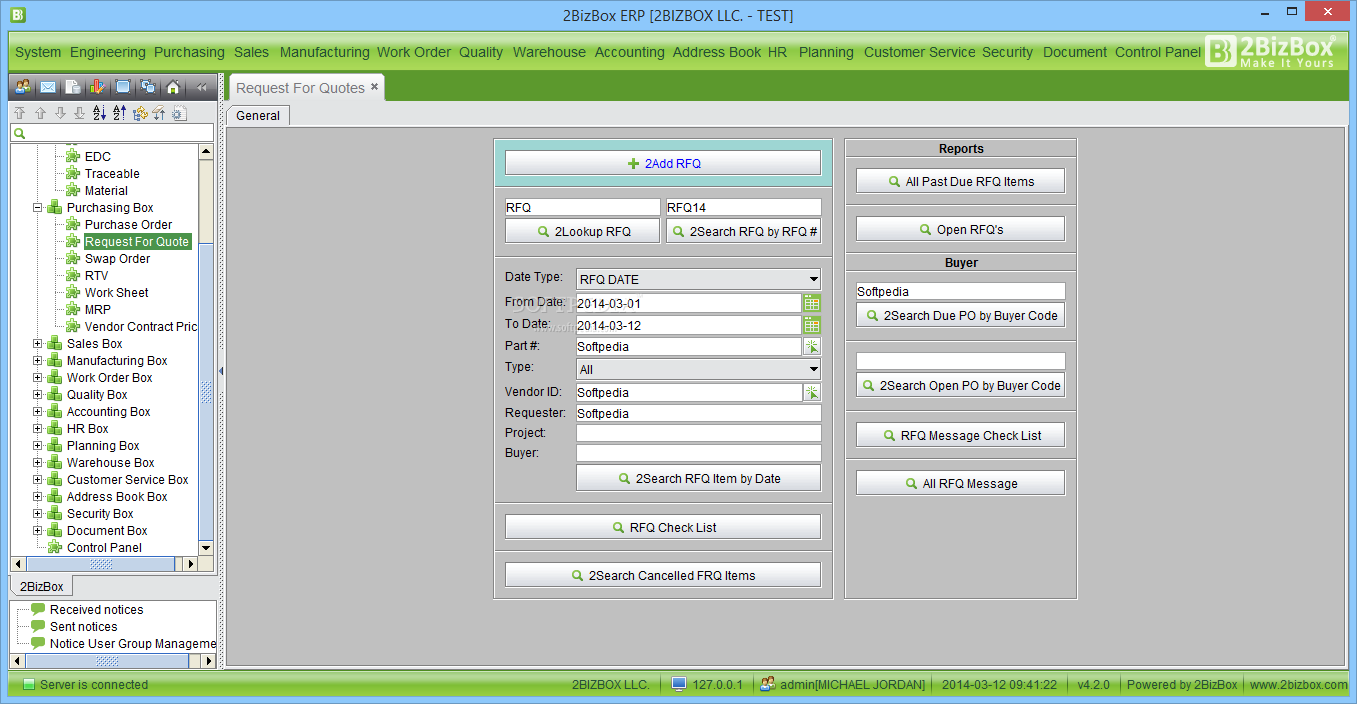Click the tree vertical scrollbar down arrow
The image size is (1357, 704).
point(206,548)
